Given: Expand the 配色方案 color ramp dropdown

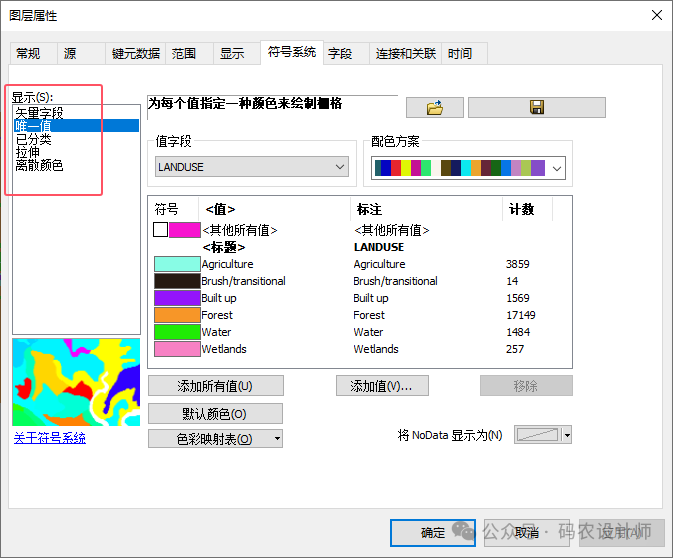Looking at the screenshot, I should 468,168.
